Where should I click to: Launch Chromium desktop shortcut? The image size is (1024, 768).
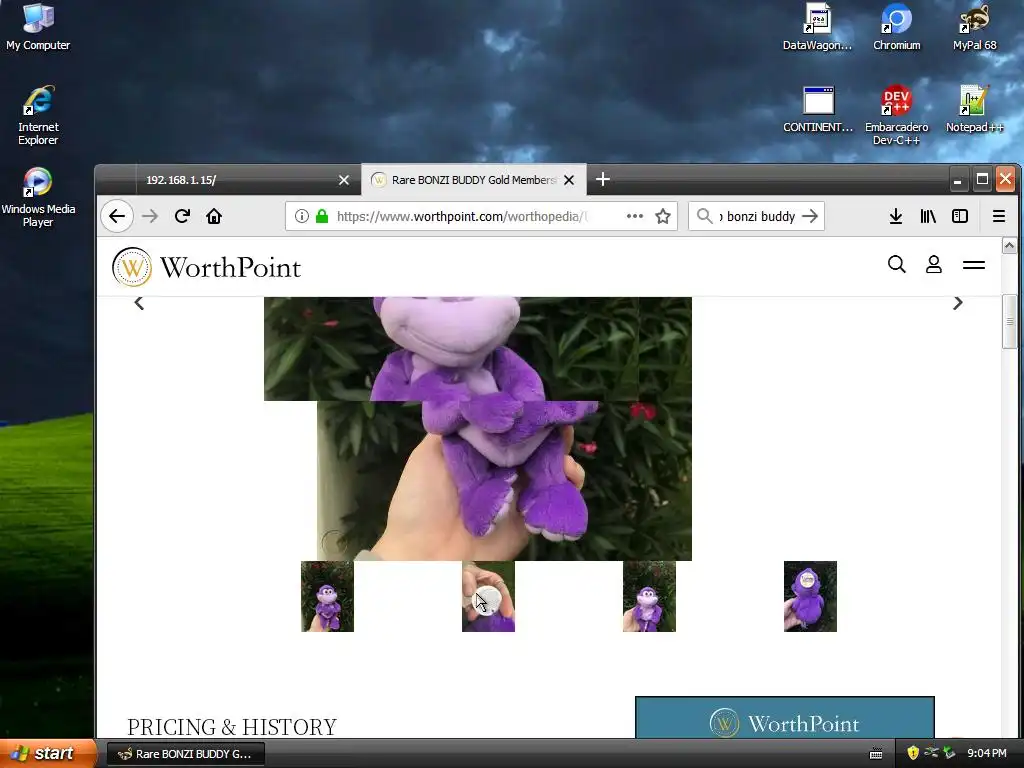pyautogui.click(x=896, y=27)
